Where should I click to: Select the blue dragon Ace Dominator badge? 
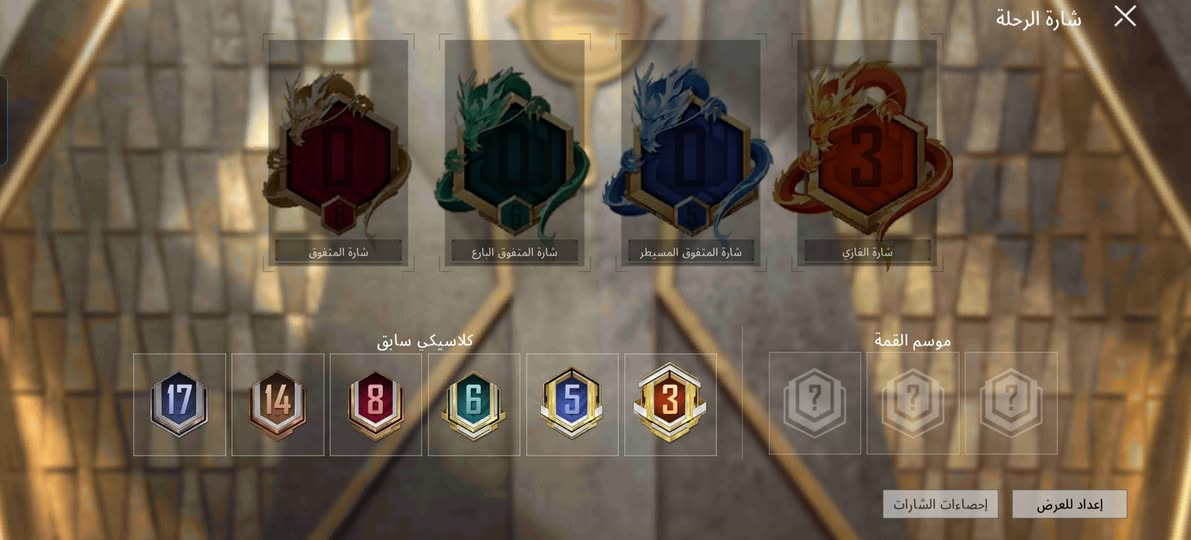[x=690, y=152]
